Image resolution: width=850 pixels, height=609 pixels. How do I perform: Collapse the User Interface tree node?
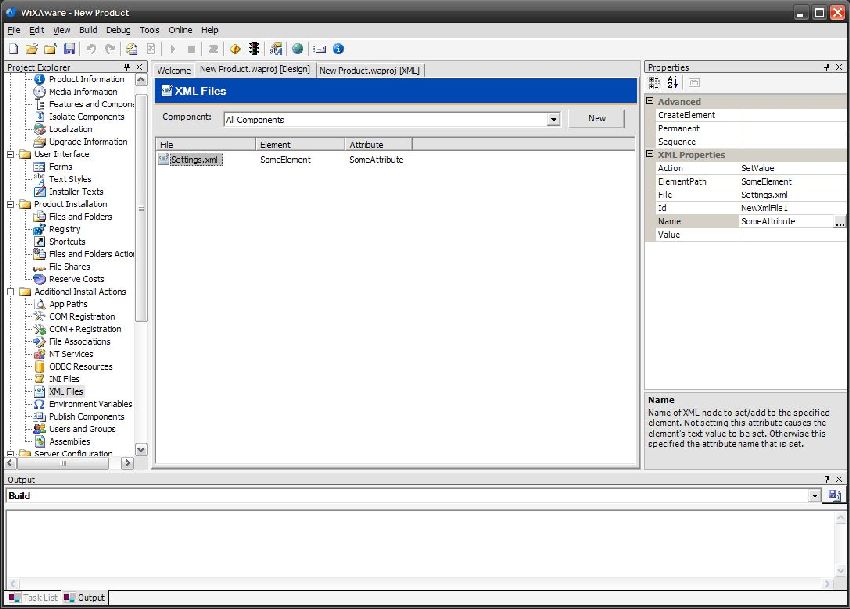pos(10,154)
